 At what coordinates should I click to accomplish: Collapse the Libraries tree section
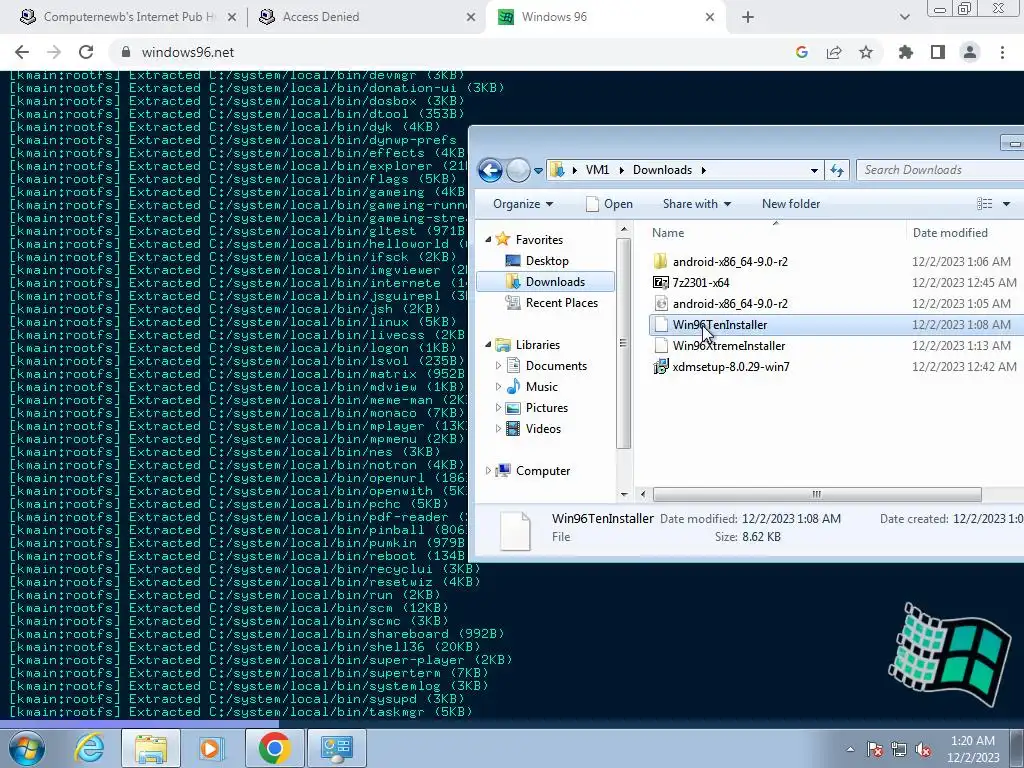click(x=488, y=344)
